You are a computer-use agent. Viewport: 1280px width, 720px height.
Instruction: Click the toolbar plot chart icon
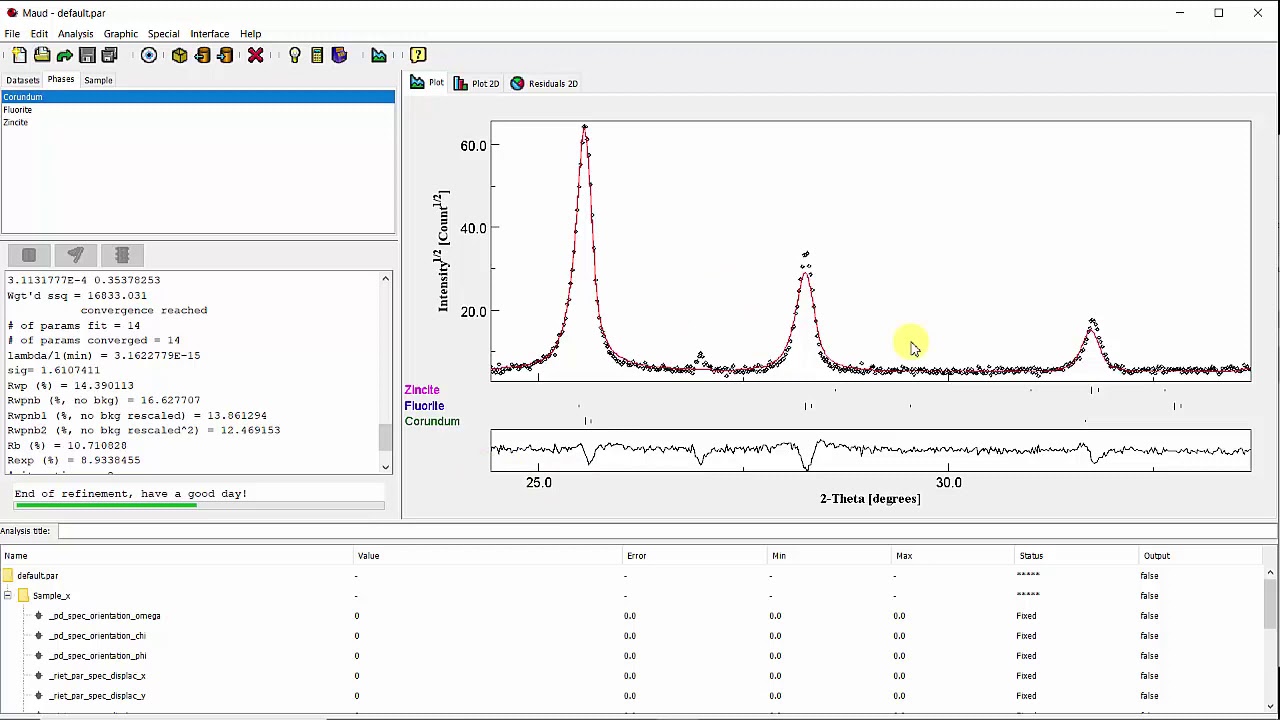(379, 55)
